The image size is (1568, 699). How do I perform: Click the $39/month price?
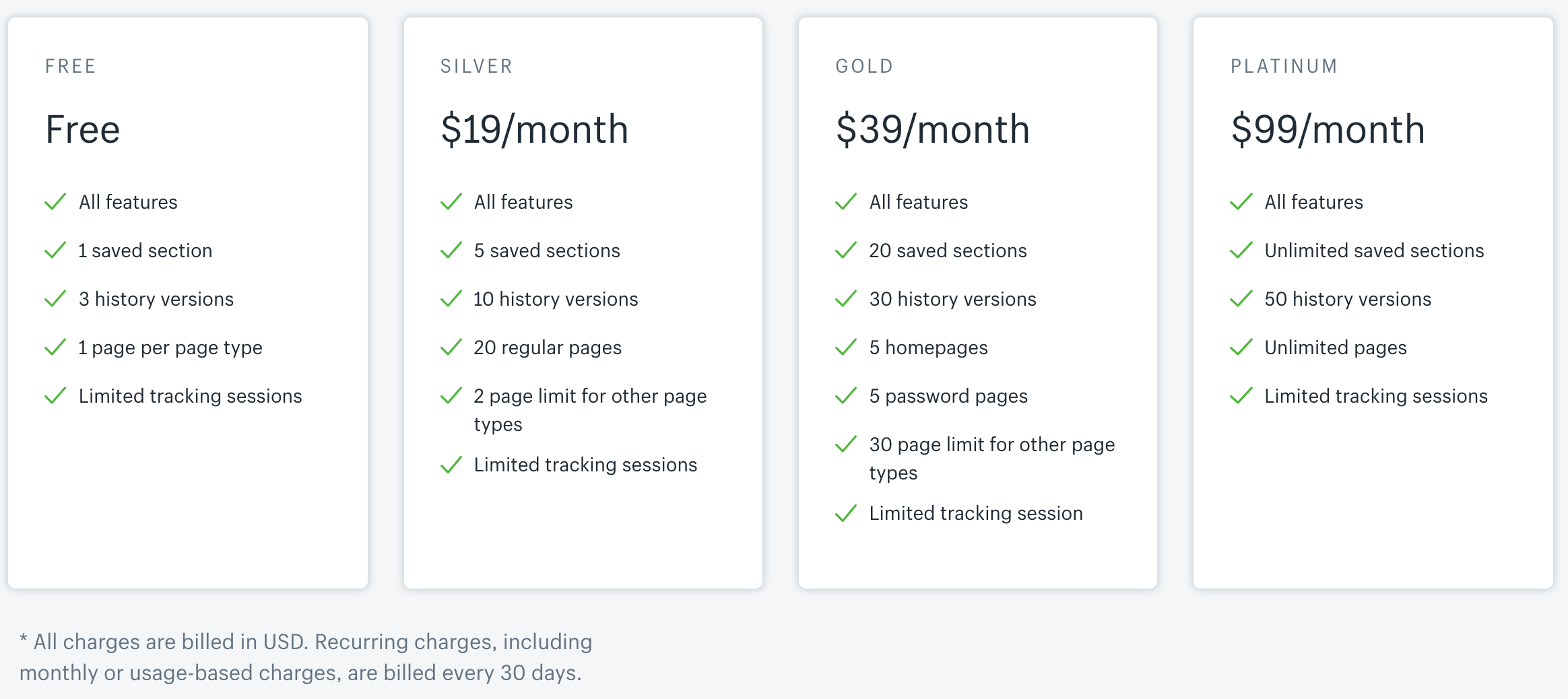[x=933, y=129]
